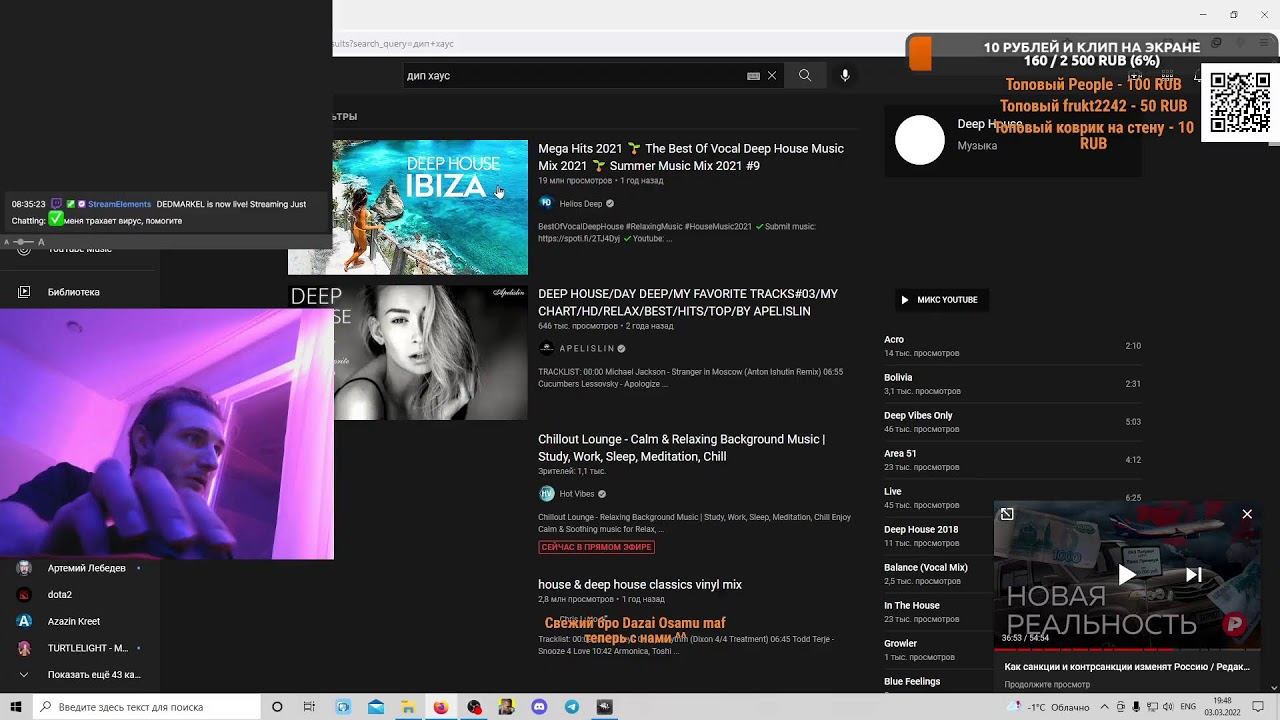Viewport: 1280px width, 720px height.
Task: Open Hot Vibes channel avatar
Action: point(546,493)
